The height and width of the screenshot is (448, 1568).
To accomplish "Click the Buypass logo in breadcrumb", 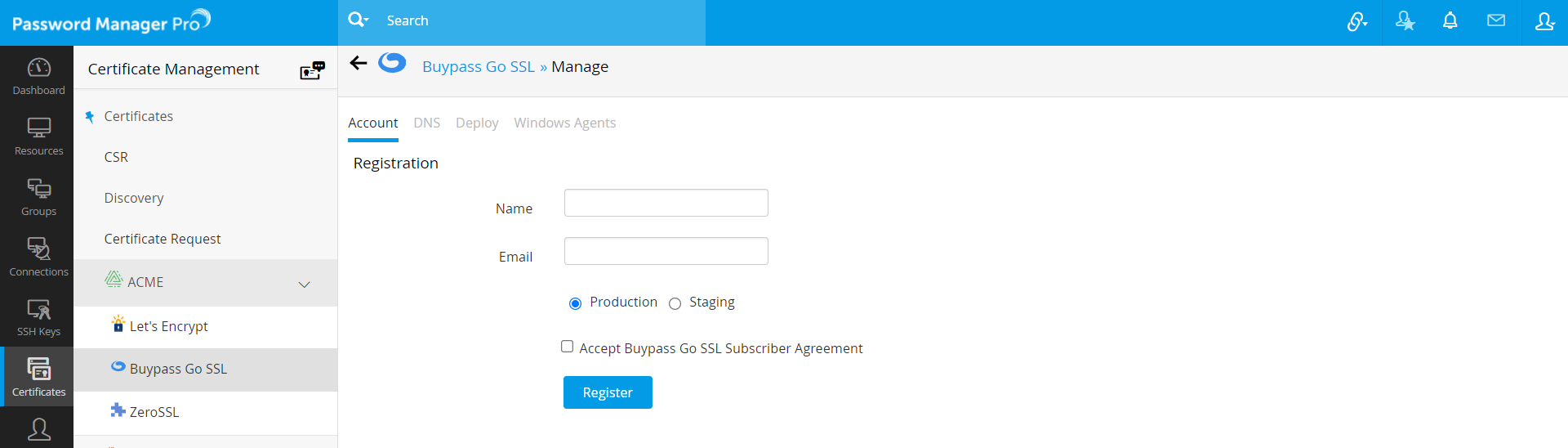I will (x=392, y=63).
